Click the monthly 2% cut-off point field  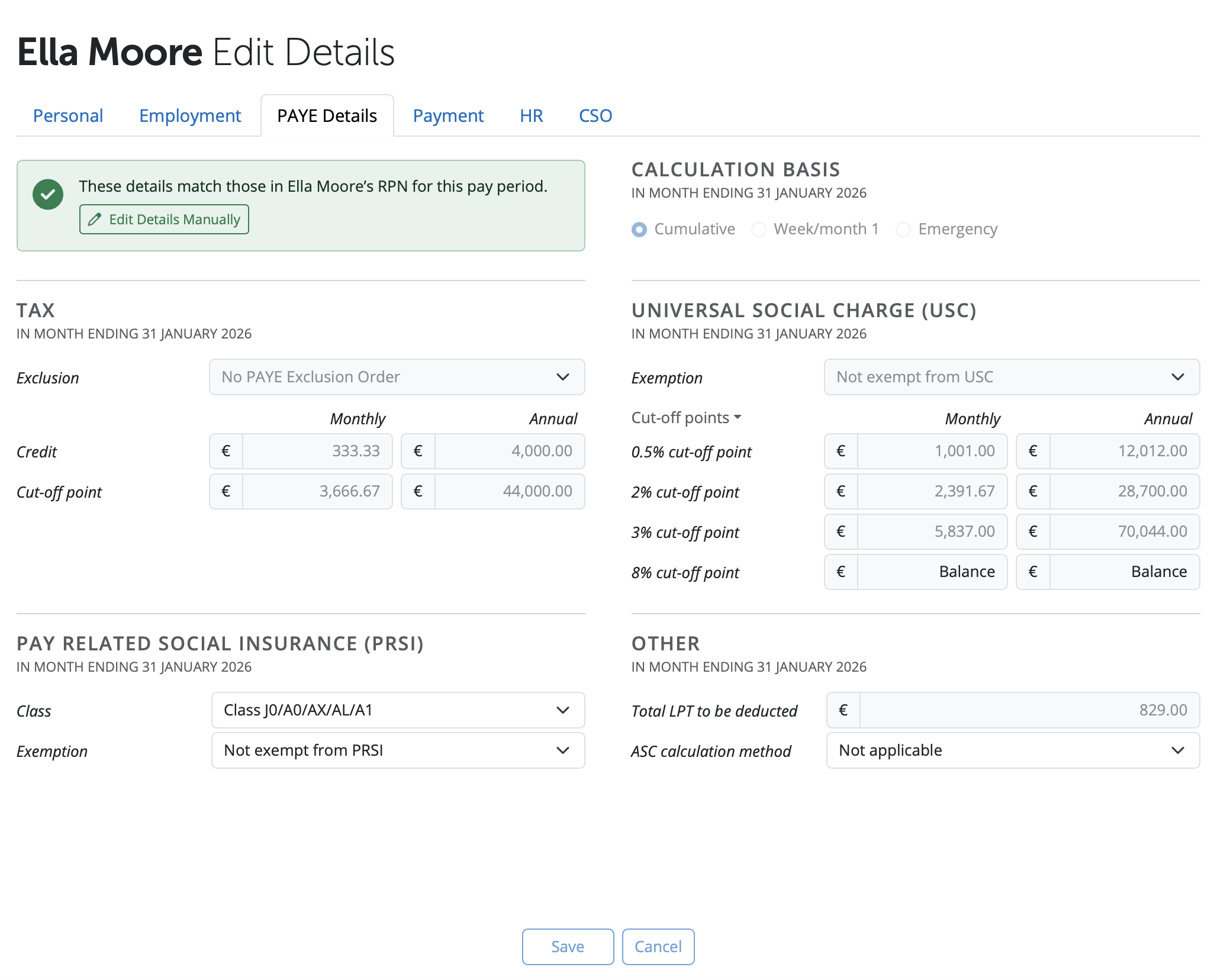[x=932, y=491]
